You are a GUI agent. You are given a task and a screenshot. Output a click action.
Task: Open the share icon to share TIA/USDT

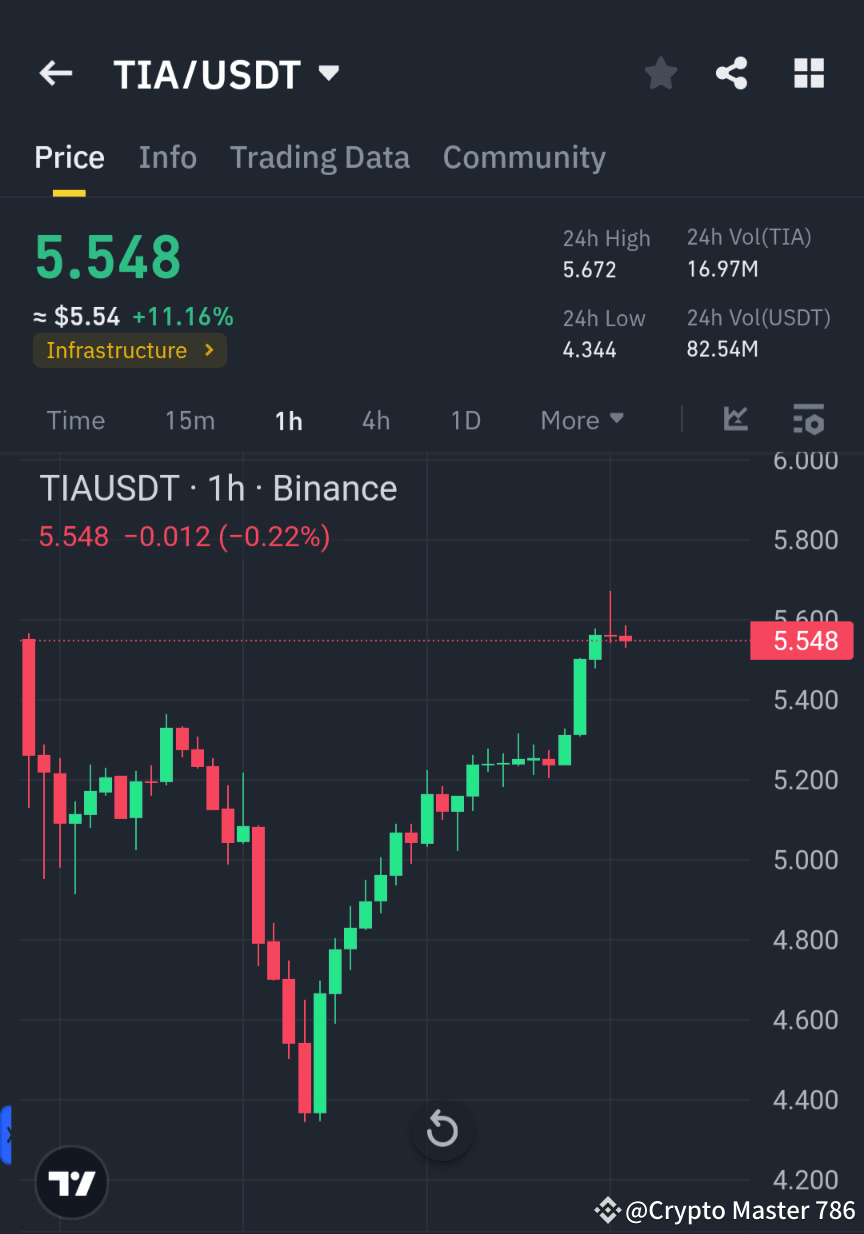pos(732,73)
